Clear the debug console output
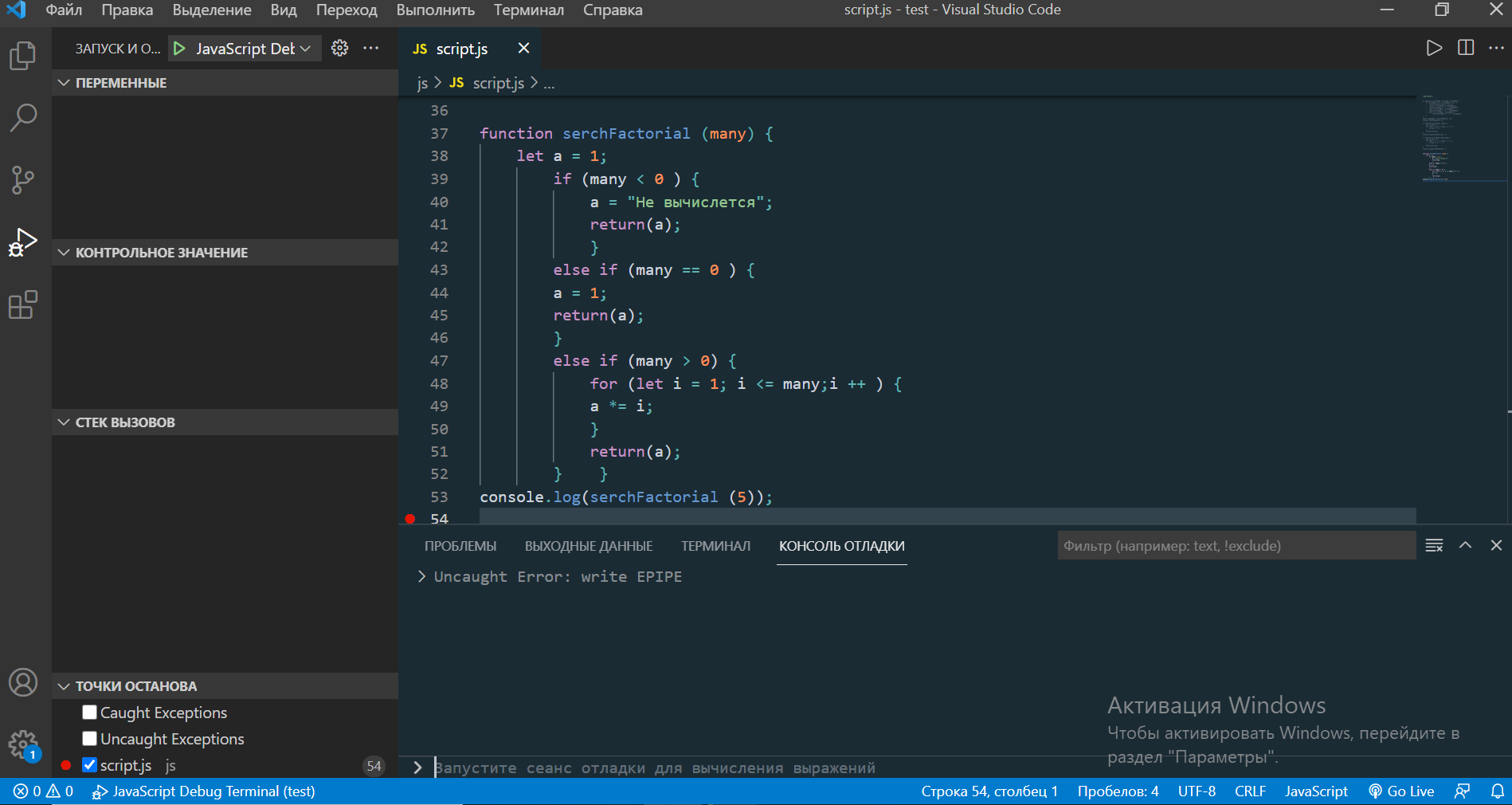This screenshot has width=1512, height=805. (x=1434, y=545)
